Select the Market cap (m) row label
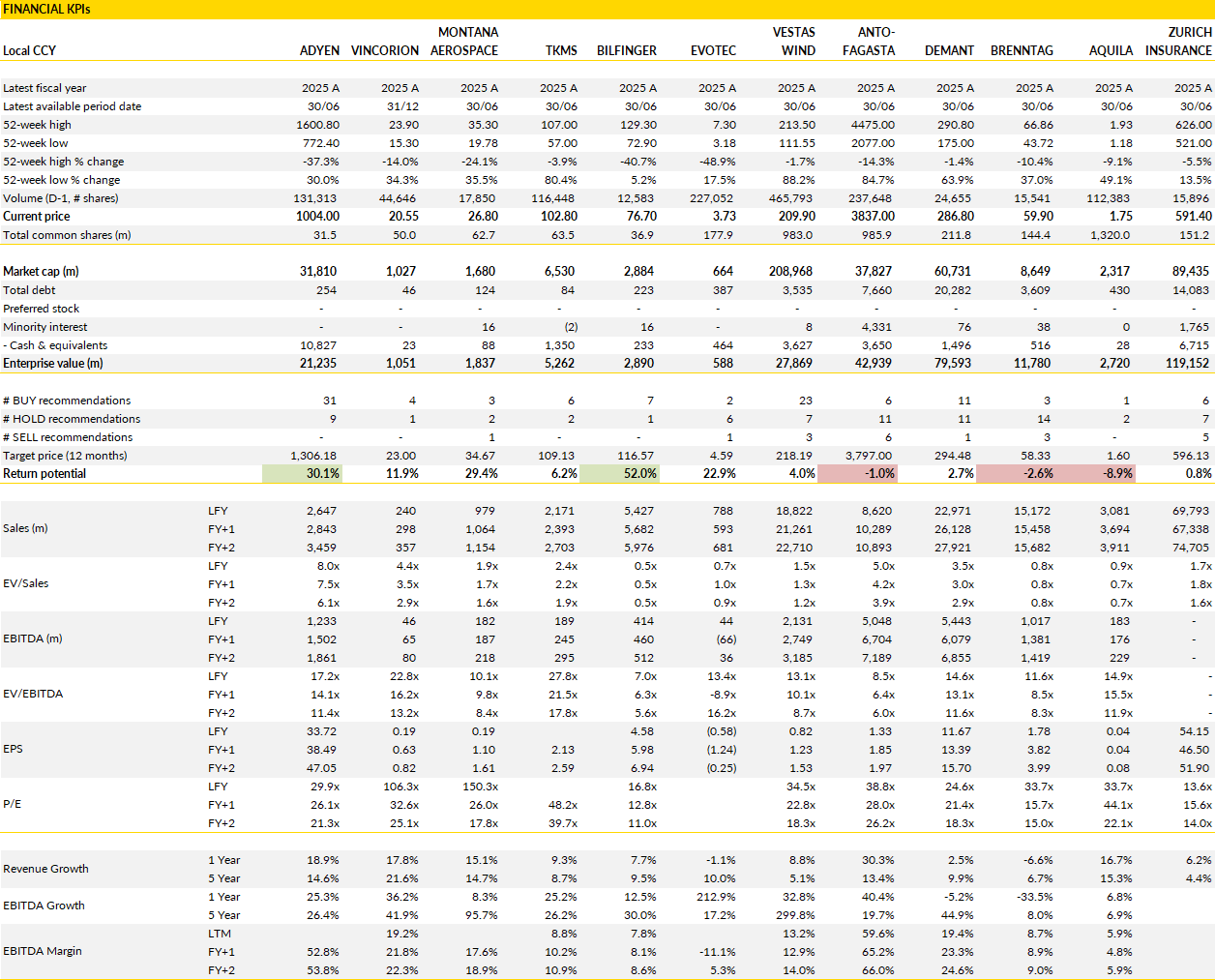This screenshot has height=980, width=1215. coord(41,272)
